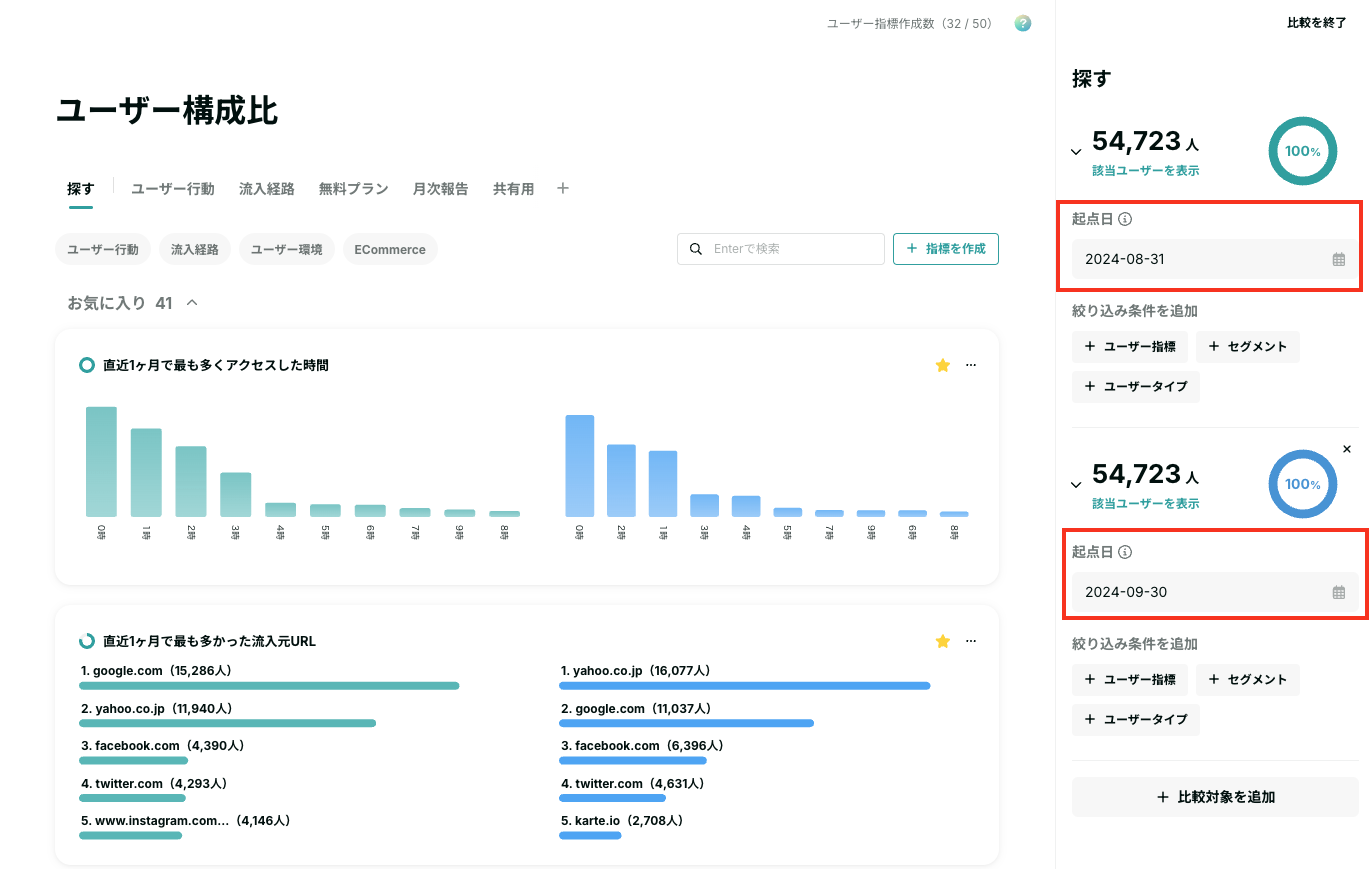Click chart title 直近1ヶ月で最も多かった流入元URL

tap(210, 641)
